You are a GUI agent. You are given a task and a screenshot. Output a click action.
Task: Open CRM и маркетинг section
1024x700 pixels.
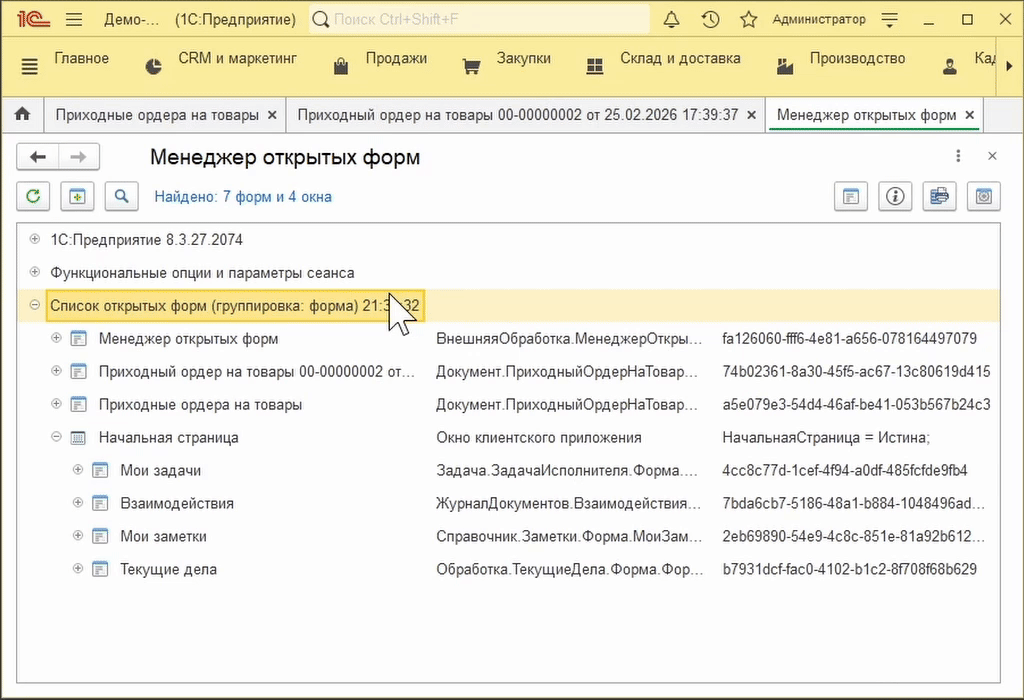click(238, 58)
